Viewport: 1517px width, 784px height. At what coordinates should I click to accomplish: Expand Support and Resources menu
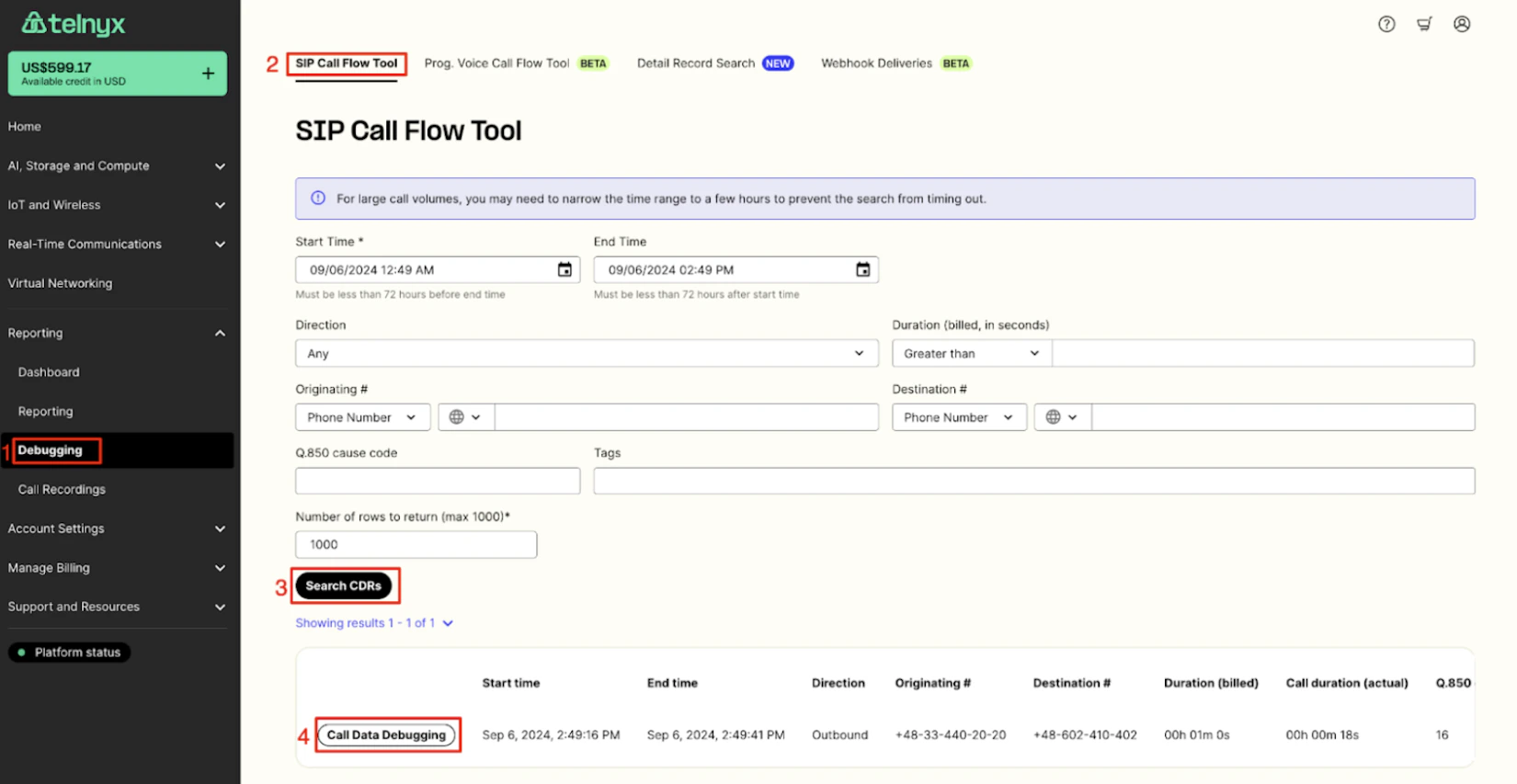pos(117,607)
